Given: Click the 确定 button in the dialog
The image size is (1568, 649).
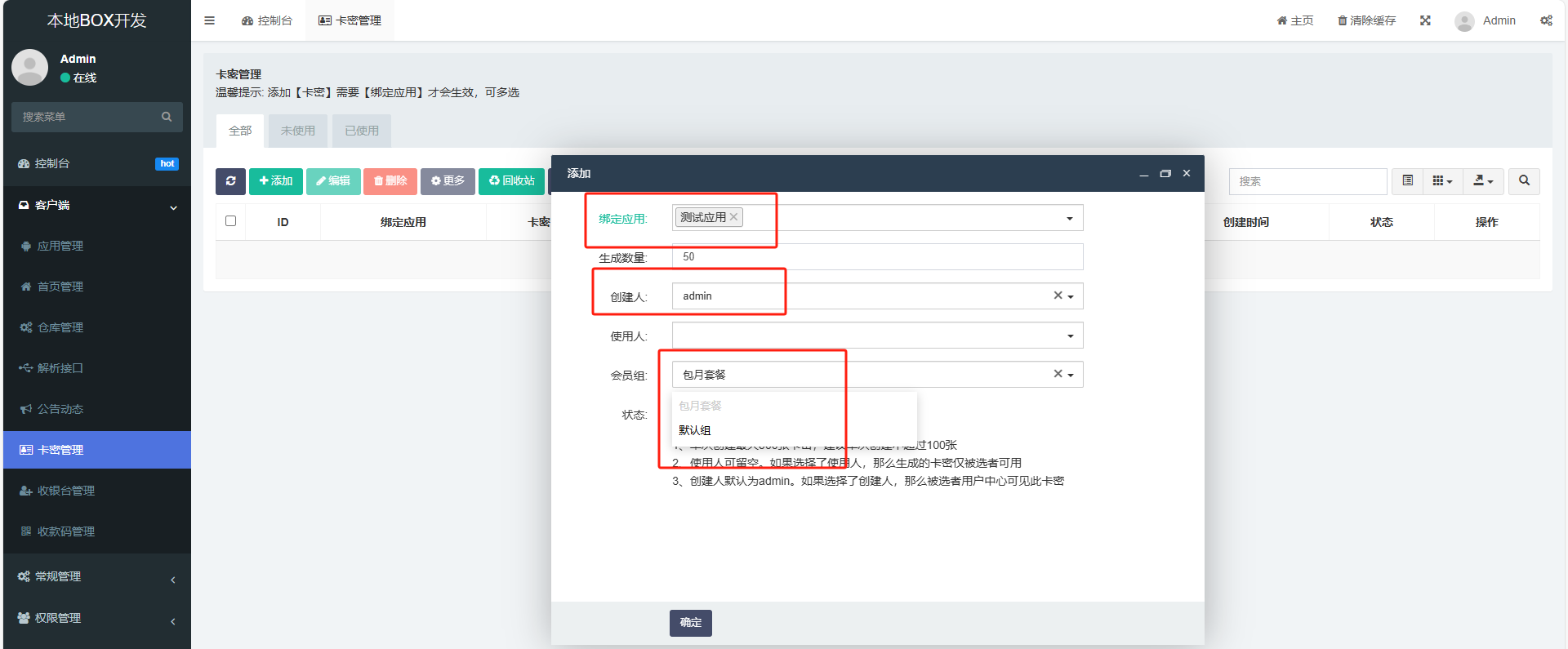Looking at the screenshot, I should (x=690, y=623).
